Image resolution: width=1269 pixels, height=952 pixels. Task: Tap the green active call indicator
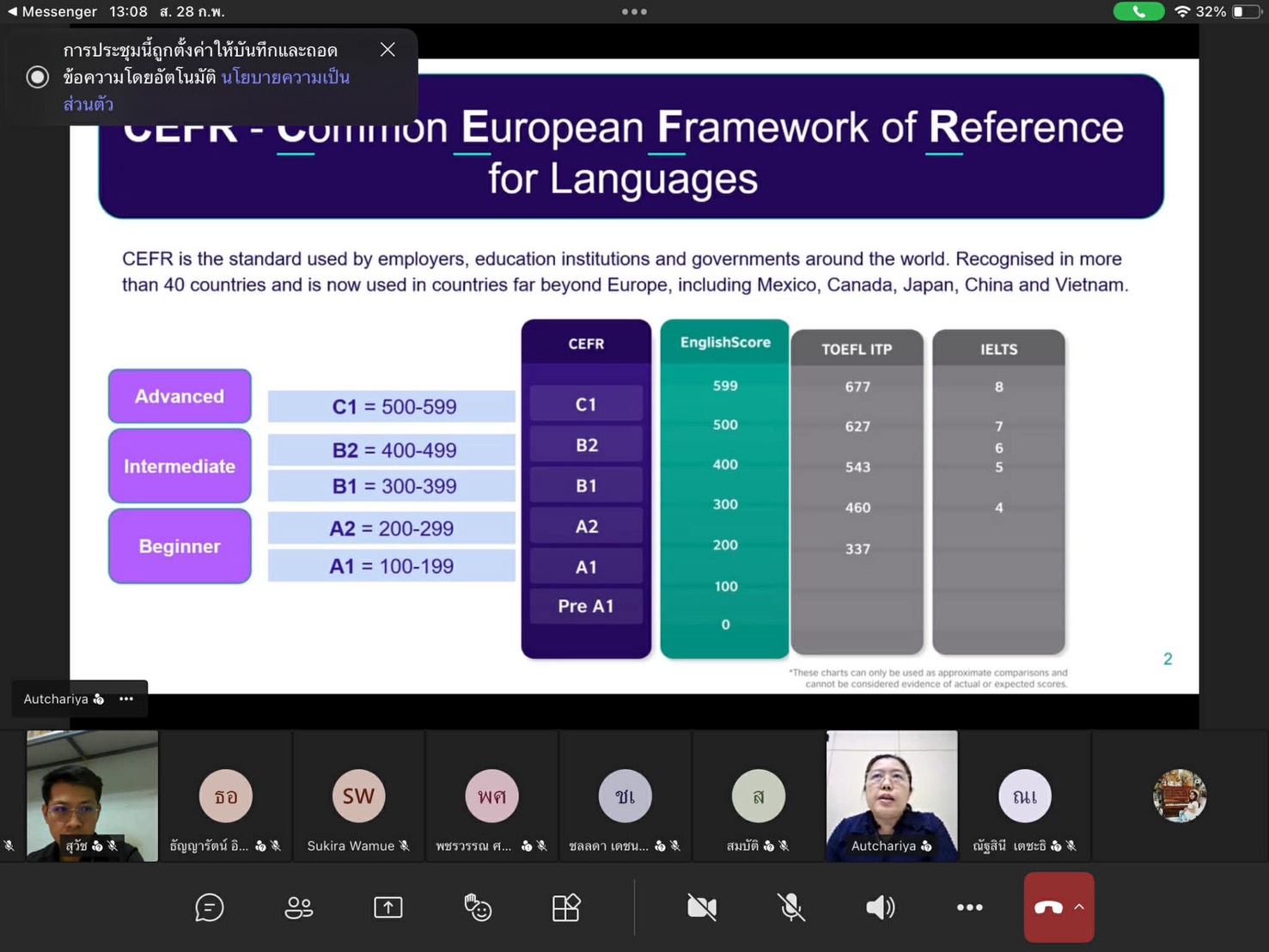point(1138,12)
